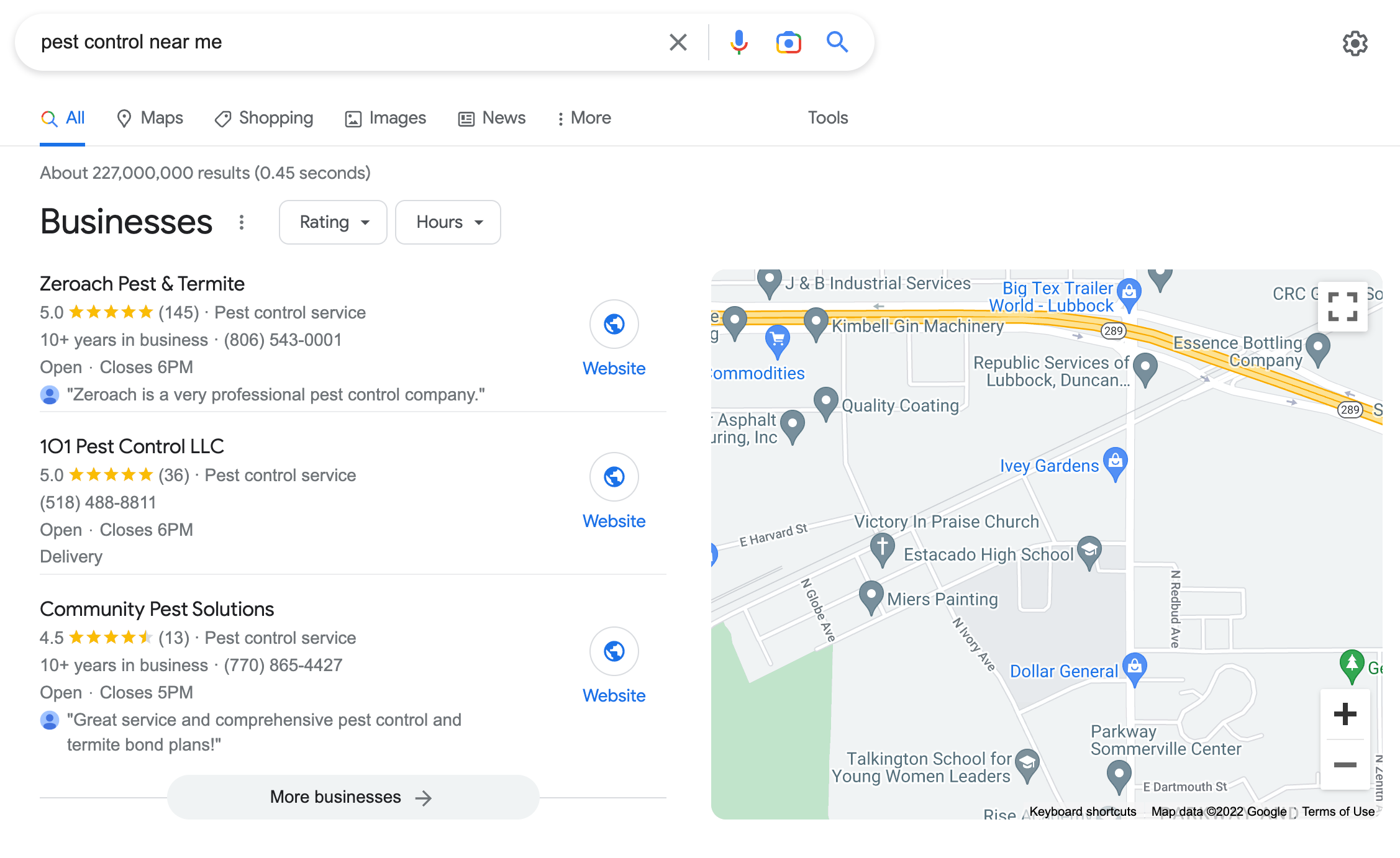This screenshot has height=858, width=1400.
Task: Open Tools options
Action: tap(827, 118)
